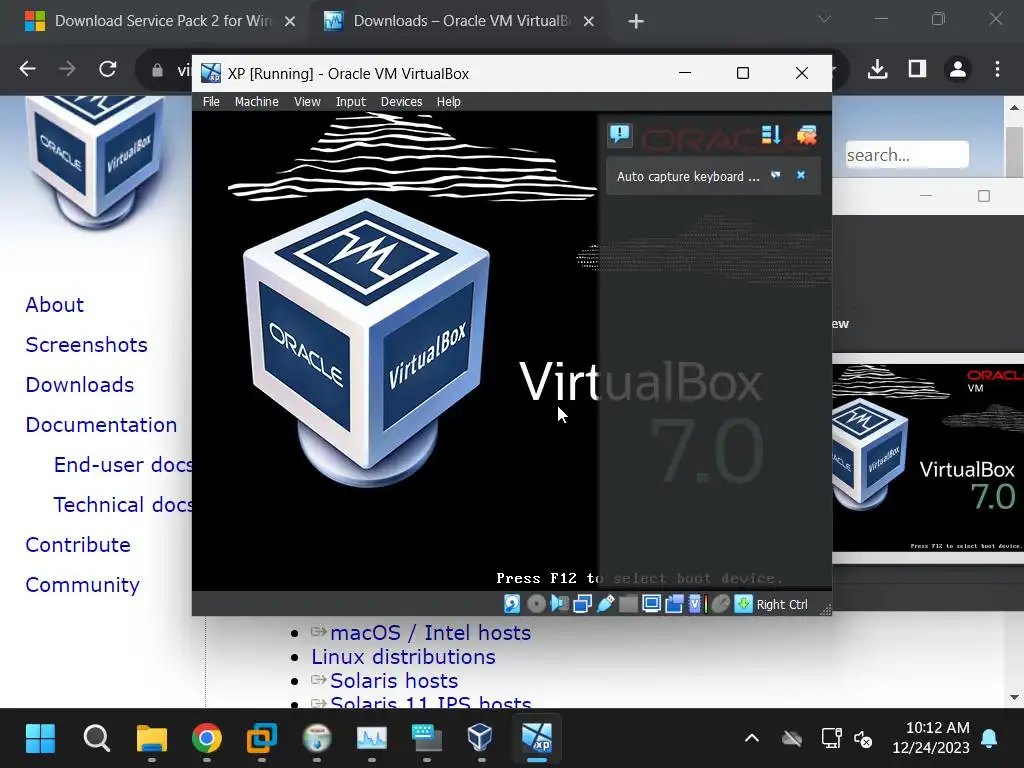Open the Community link in website sidebar
The width and height of the screenshot is (1024, 768).
82,585
